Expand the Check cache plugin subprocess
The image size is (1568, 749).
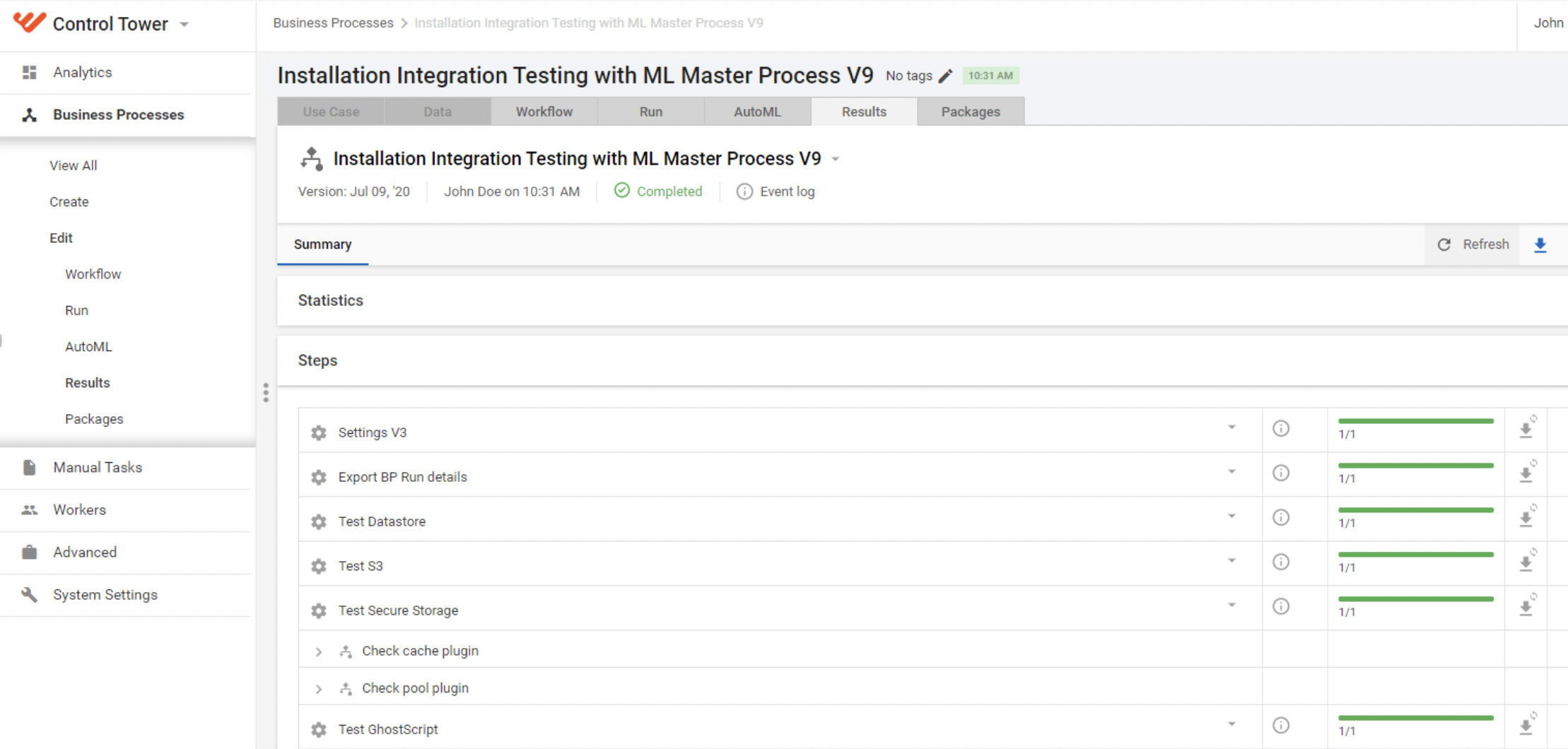[x=319, y=651]
